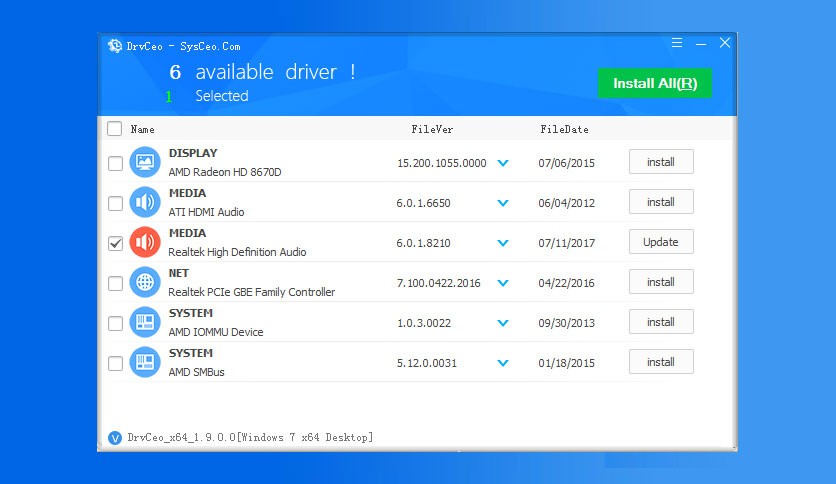
Task: Expand version dropdown for 5.12.0.0031
Action: (503, 363)
